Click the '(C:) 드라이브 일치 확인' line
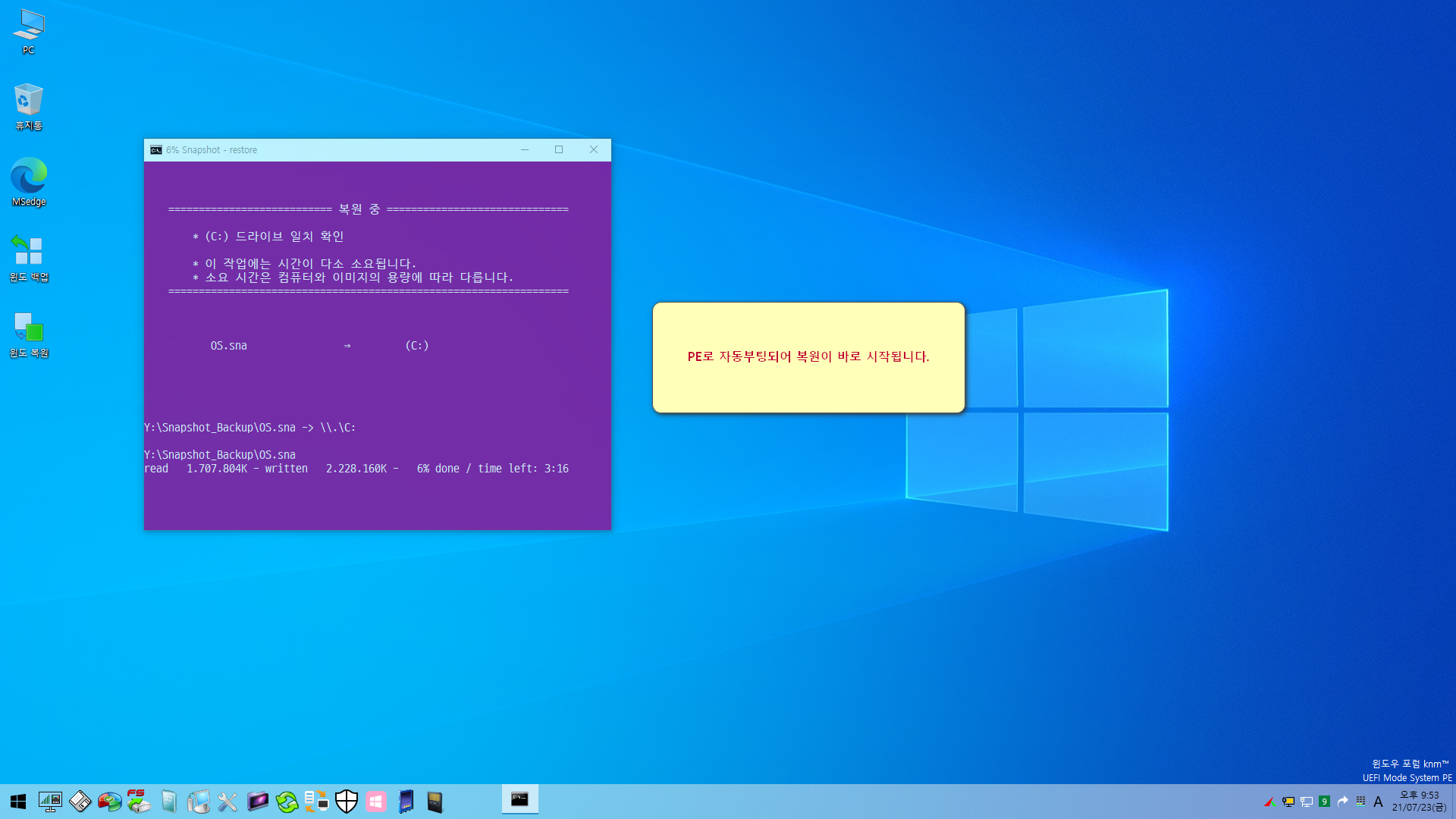 (x=268, y=237)
